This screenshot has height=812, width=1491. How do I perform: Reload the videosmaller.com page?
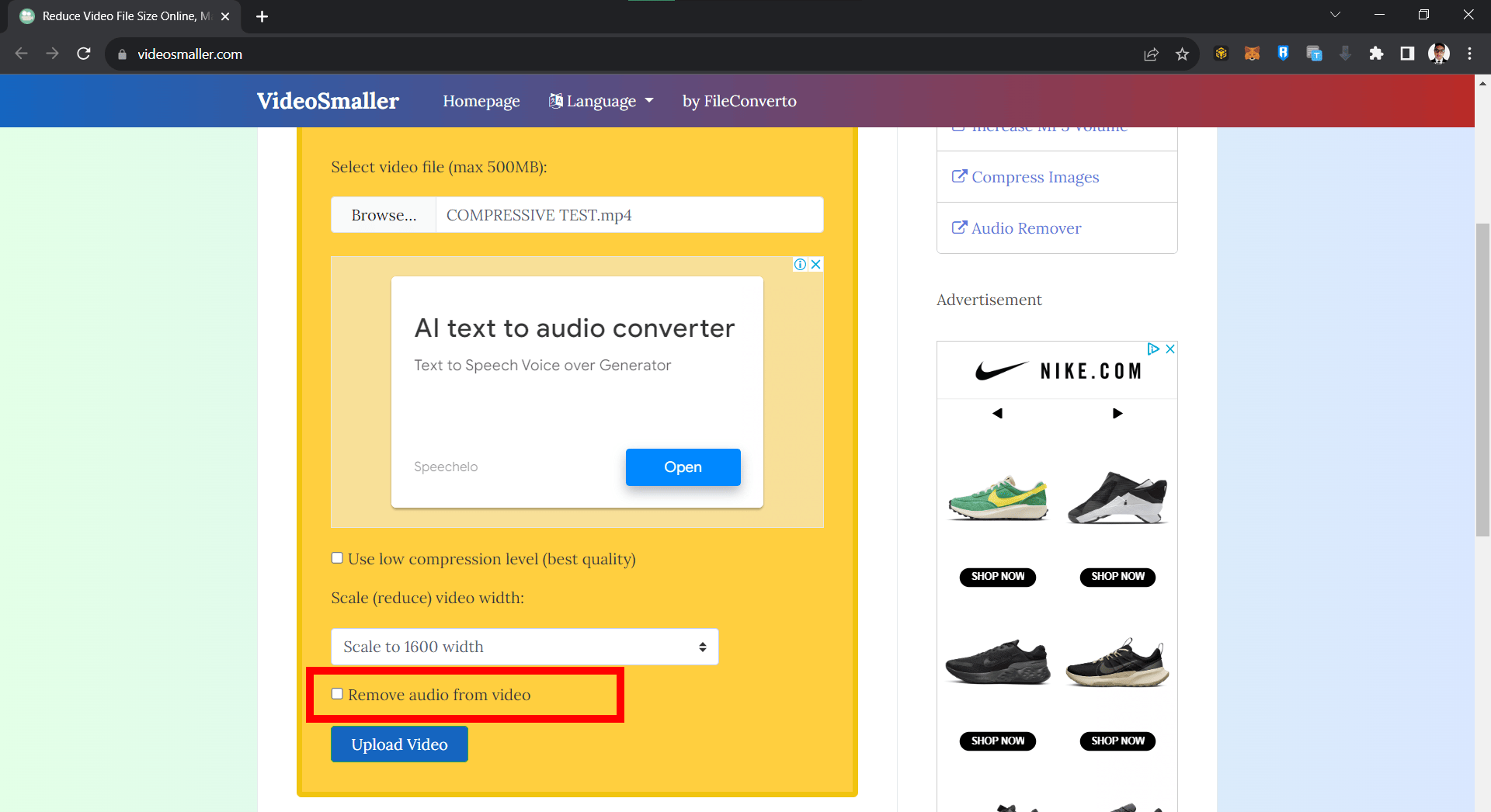coord(83,54)
